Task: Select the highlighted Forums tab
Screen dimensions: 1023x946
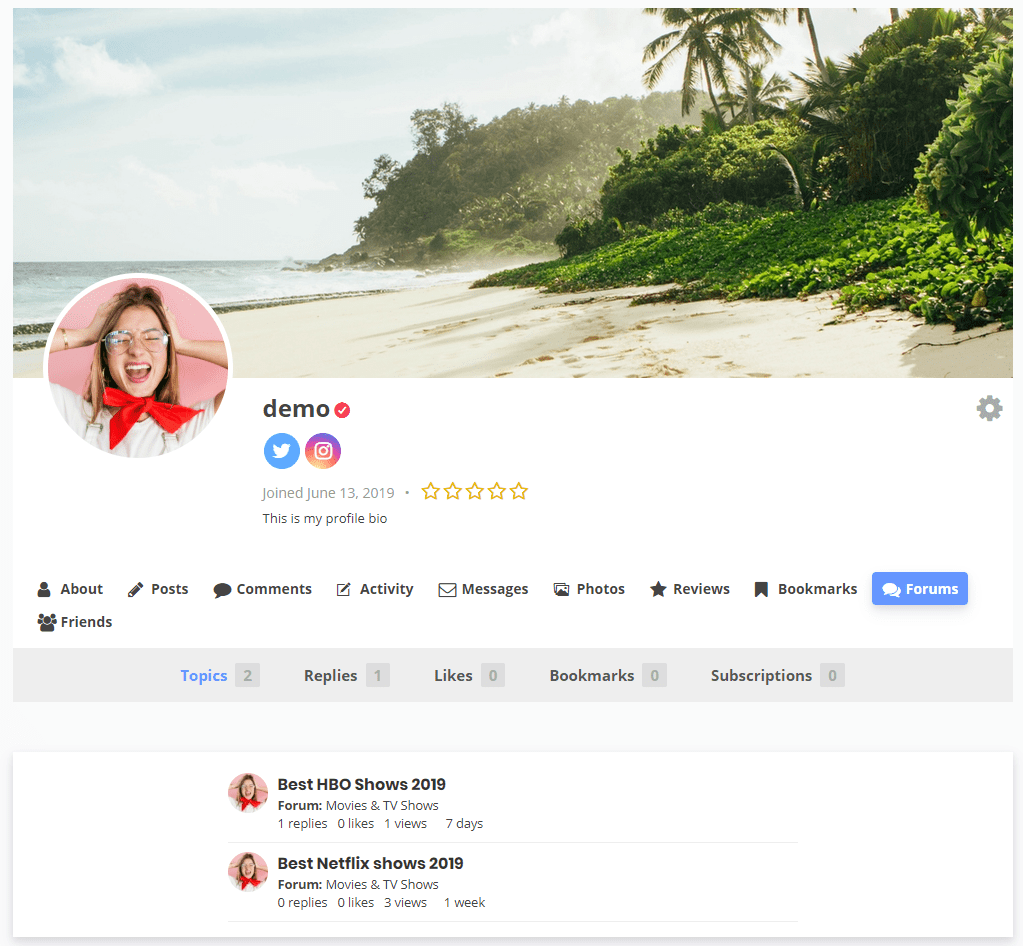Action: pyautogui.click(x=920, y=588)
